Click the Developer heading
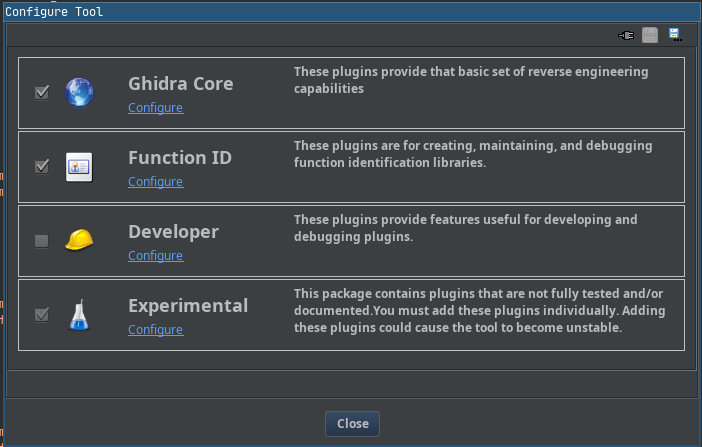This screenshot has width=702, height=447. 174,232
